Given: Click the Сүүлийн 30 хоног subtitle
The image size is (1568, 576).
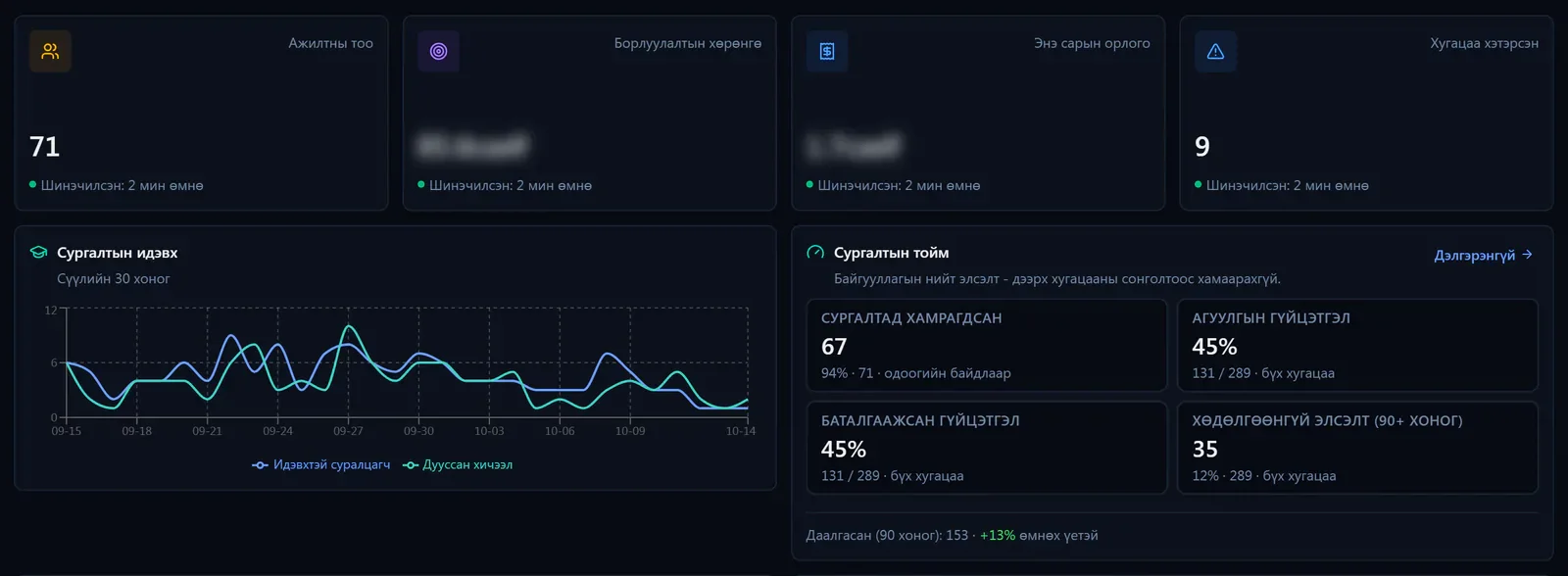Looking at the screenshot, I should (x=114, y=279).
